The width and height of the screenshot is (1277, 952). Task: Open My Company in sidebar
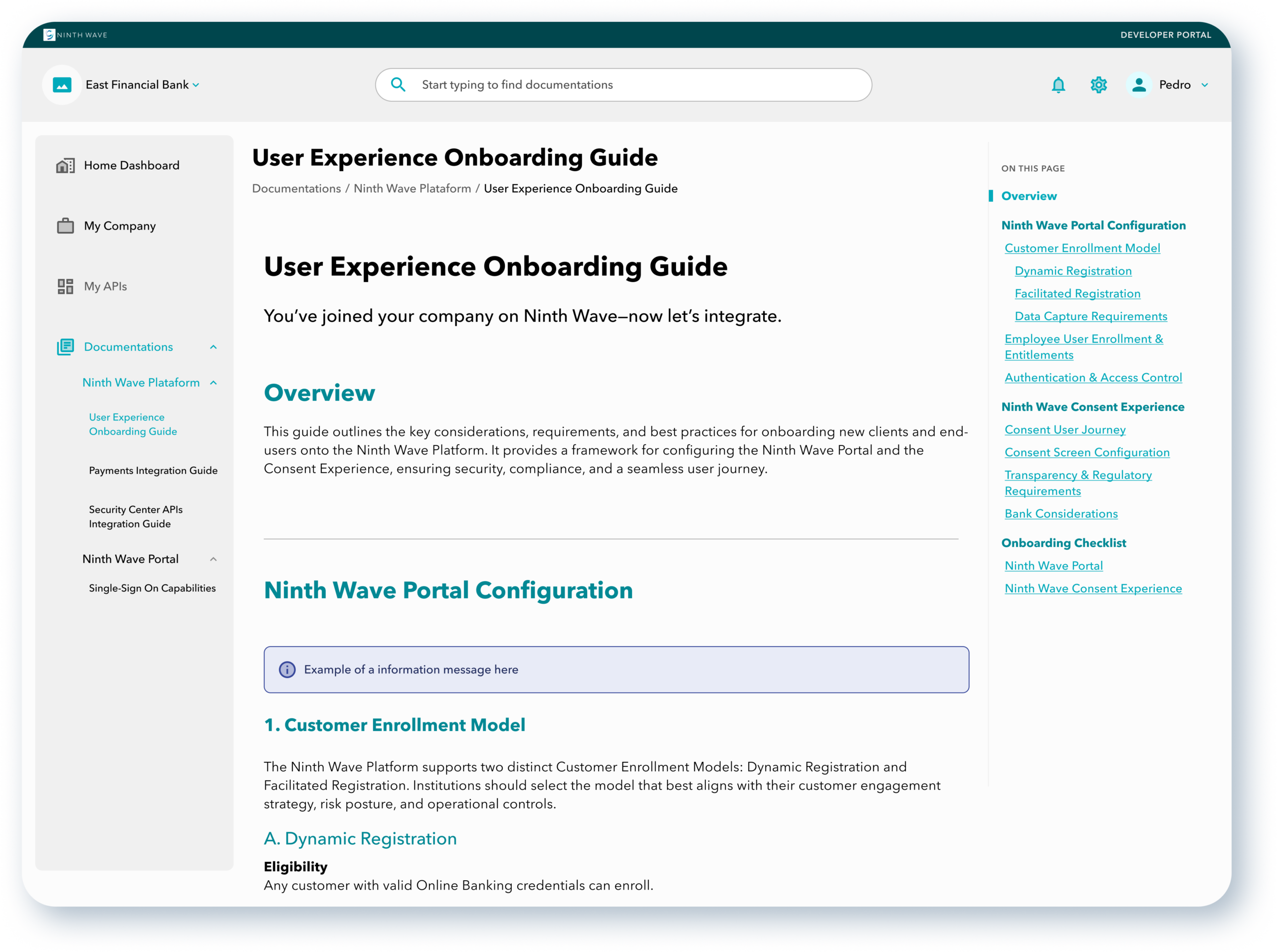point(120,226)
